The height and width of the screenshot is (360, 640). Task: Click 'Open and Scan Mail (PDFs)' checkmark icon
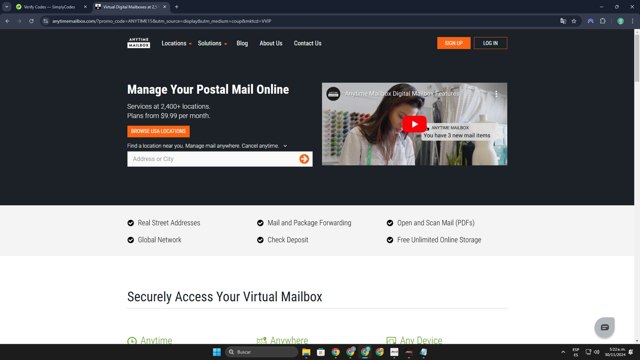[390, 223]
